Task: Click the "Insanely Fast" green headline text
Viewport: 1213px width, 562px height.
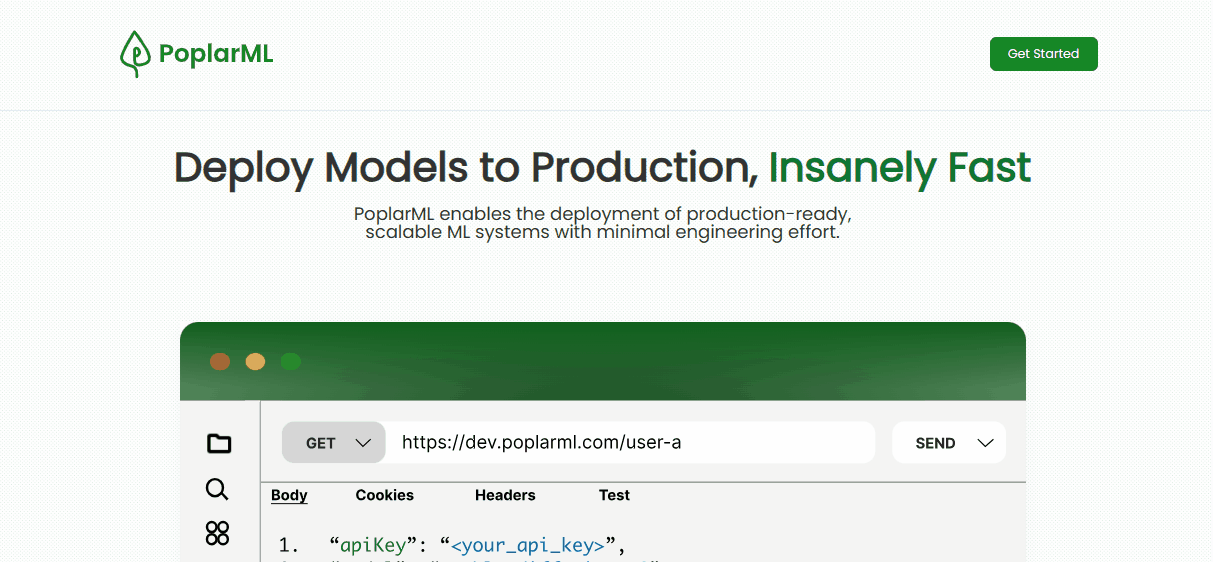Action: point(900,167)
